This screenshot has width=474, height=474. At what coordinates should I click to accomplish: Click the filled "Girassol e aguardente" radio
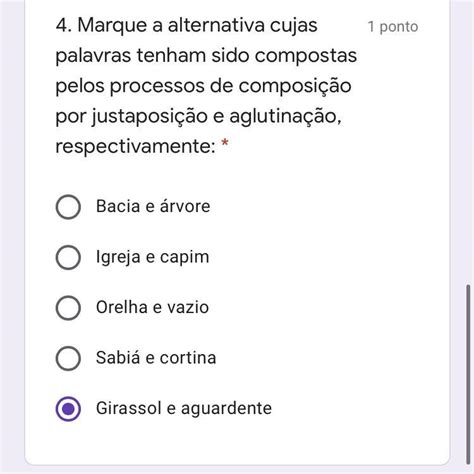(x=68, y=409)
